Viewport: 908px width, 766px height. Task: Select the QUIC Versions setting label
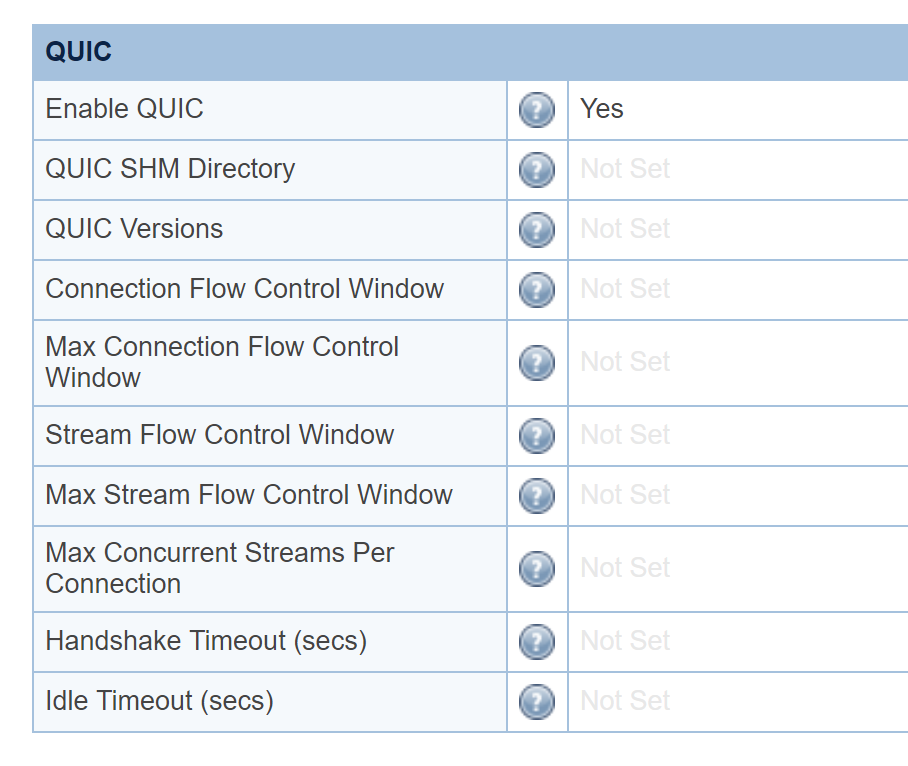pos(134,229)
